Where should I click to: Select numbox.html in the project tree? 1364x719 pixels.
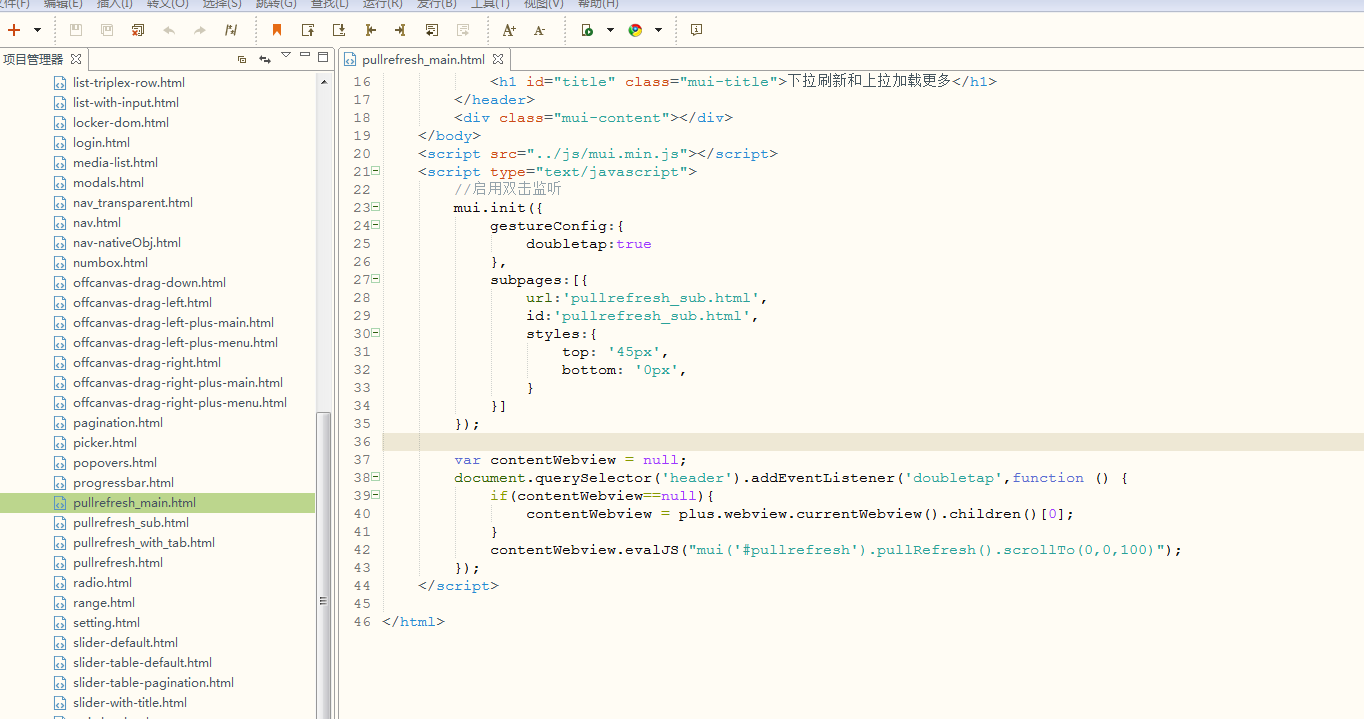[110, 262]
